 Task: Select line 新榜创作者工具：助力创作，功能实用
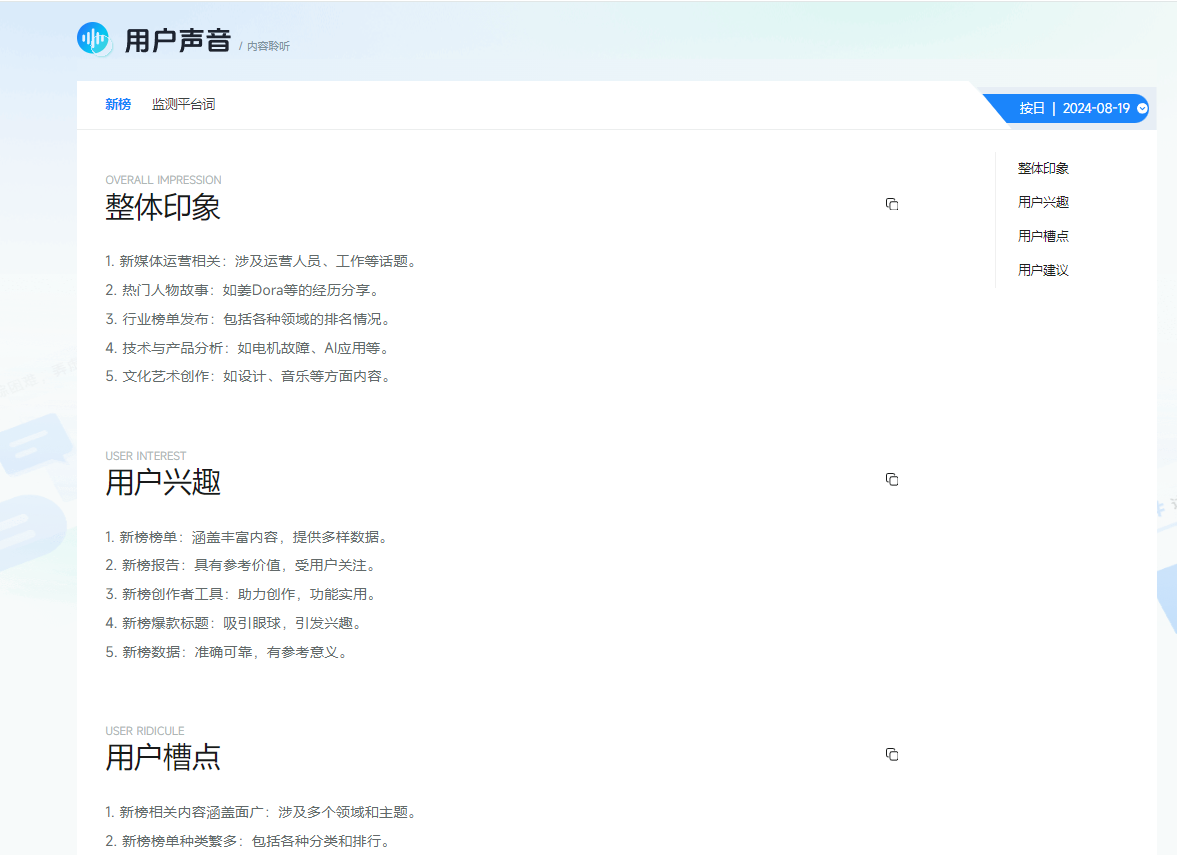pyautogui.click(x=242, y=595)
